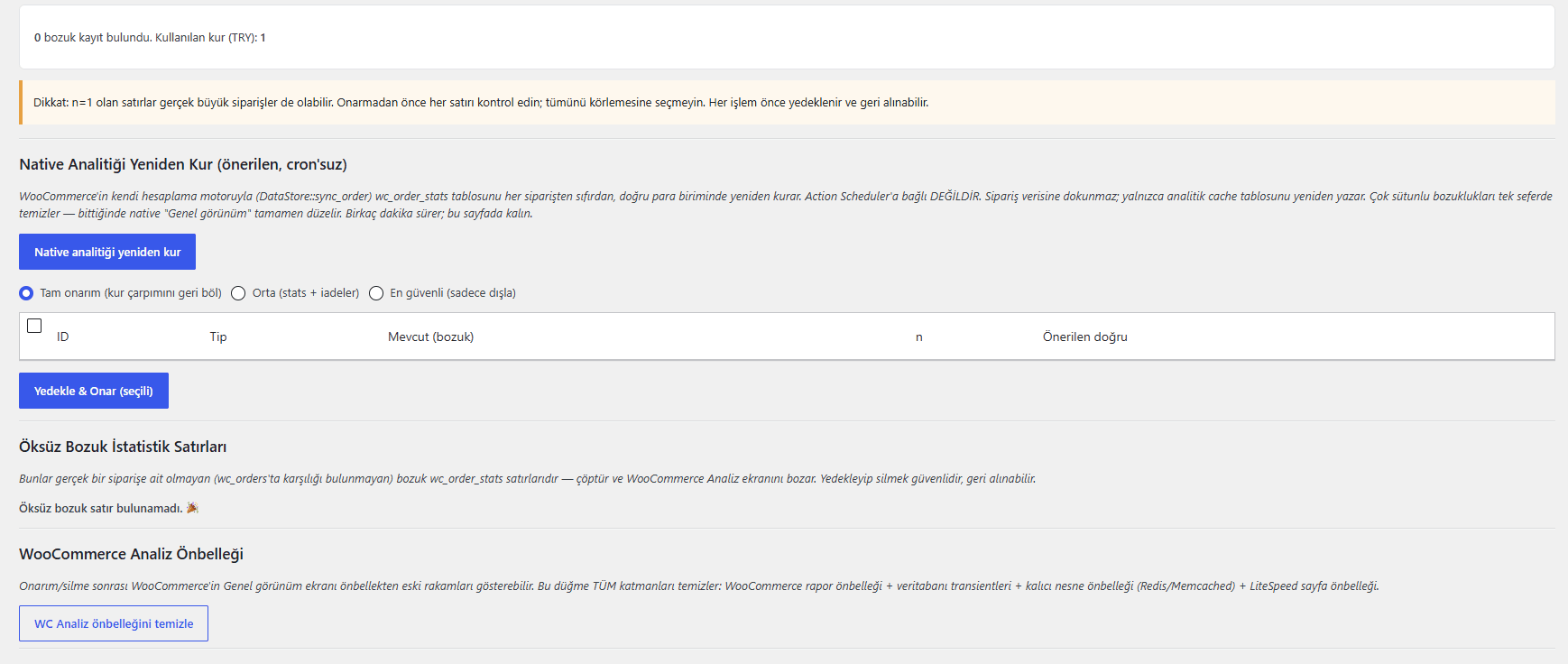
Task: Tick the select-all checkbox in table header
Action: (x=34, y=326)
